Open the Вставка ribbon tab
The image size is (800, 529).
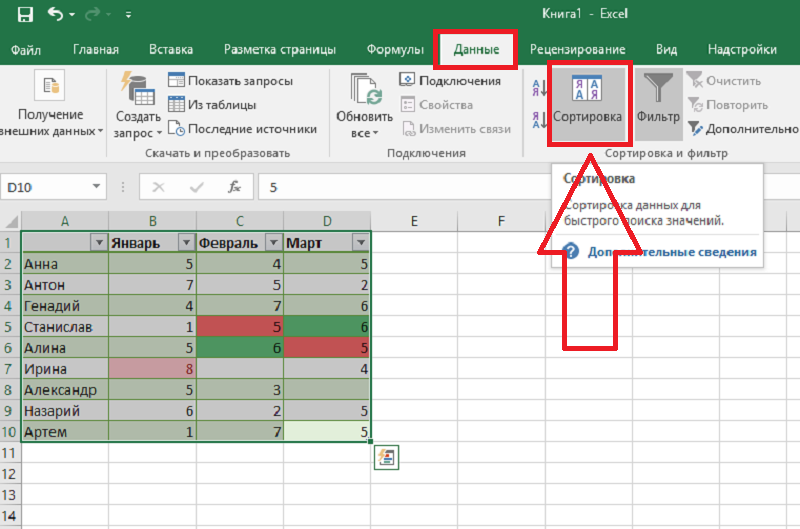click(x=171, y=49)
